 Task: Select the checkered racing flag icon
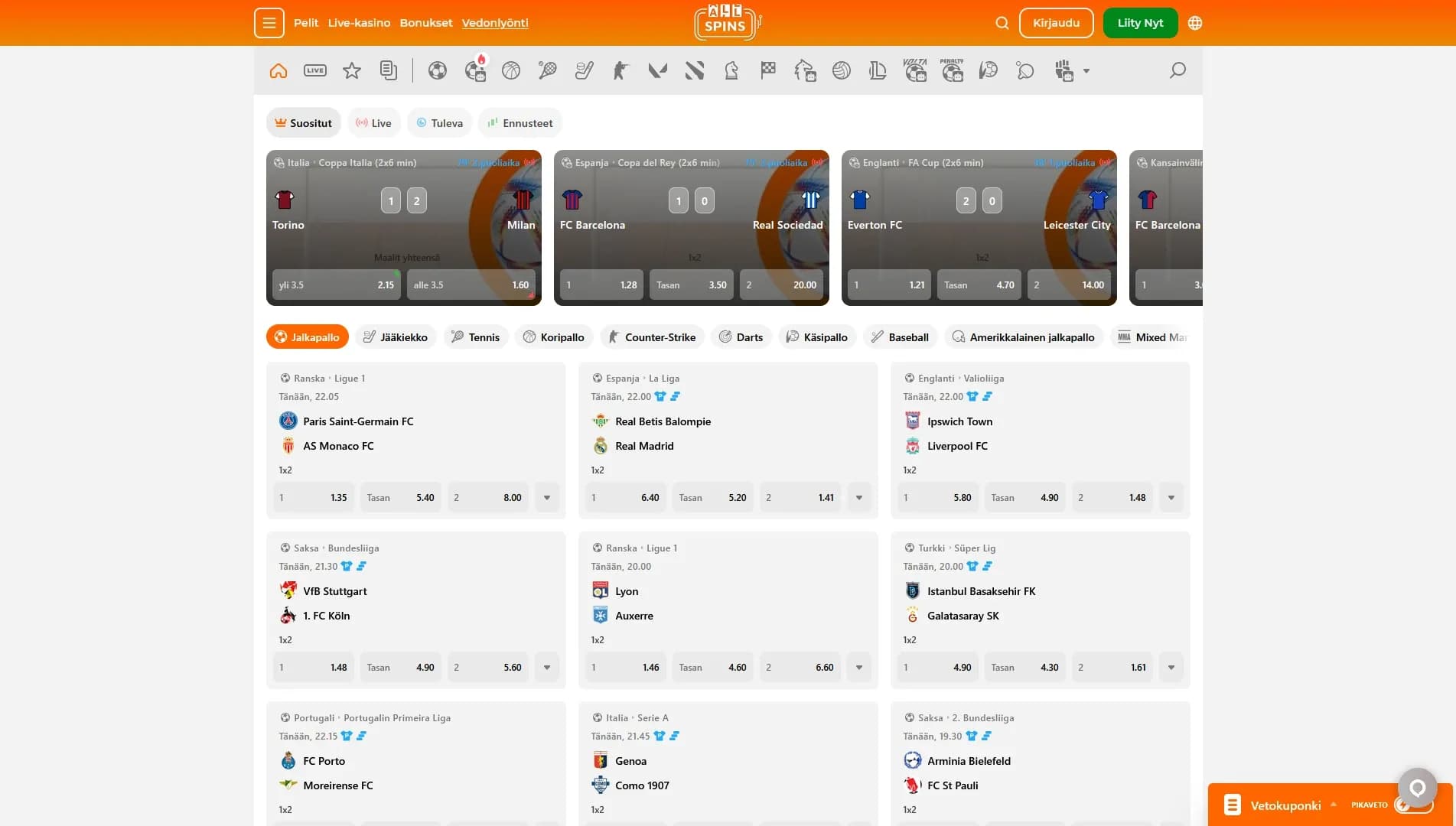(768, 71)
